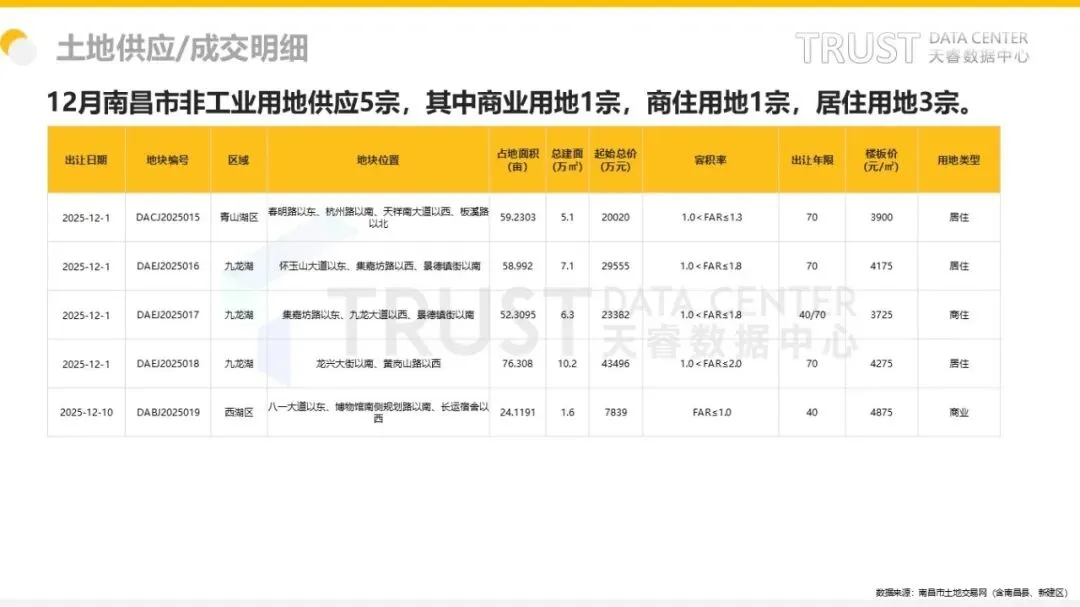The width and height of the screenshot is (1080, 607).
Task: Select plot ratio FAR≤1.0
Action: point(712,412)
